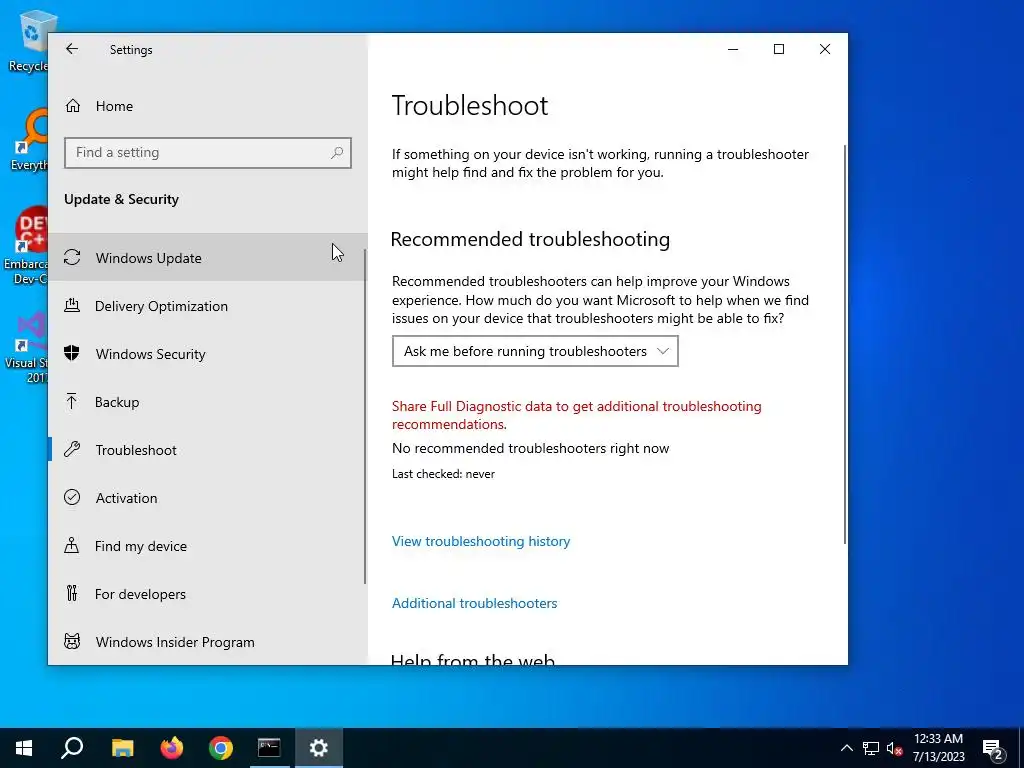The height and width of the screenshot is (768, 1024).
Task: Click the Delivery Optimization icon
Action: (x=72, y=305)
